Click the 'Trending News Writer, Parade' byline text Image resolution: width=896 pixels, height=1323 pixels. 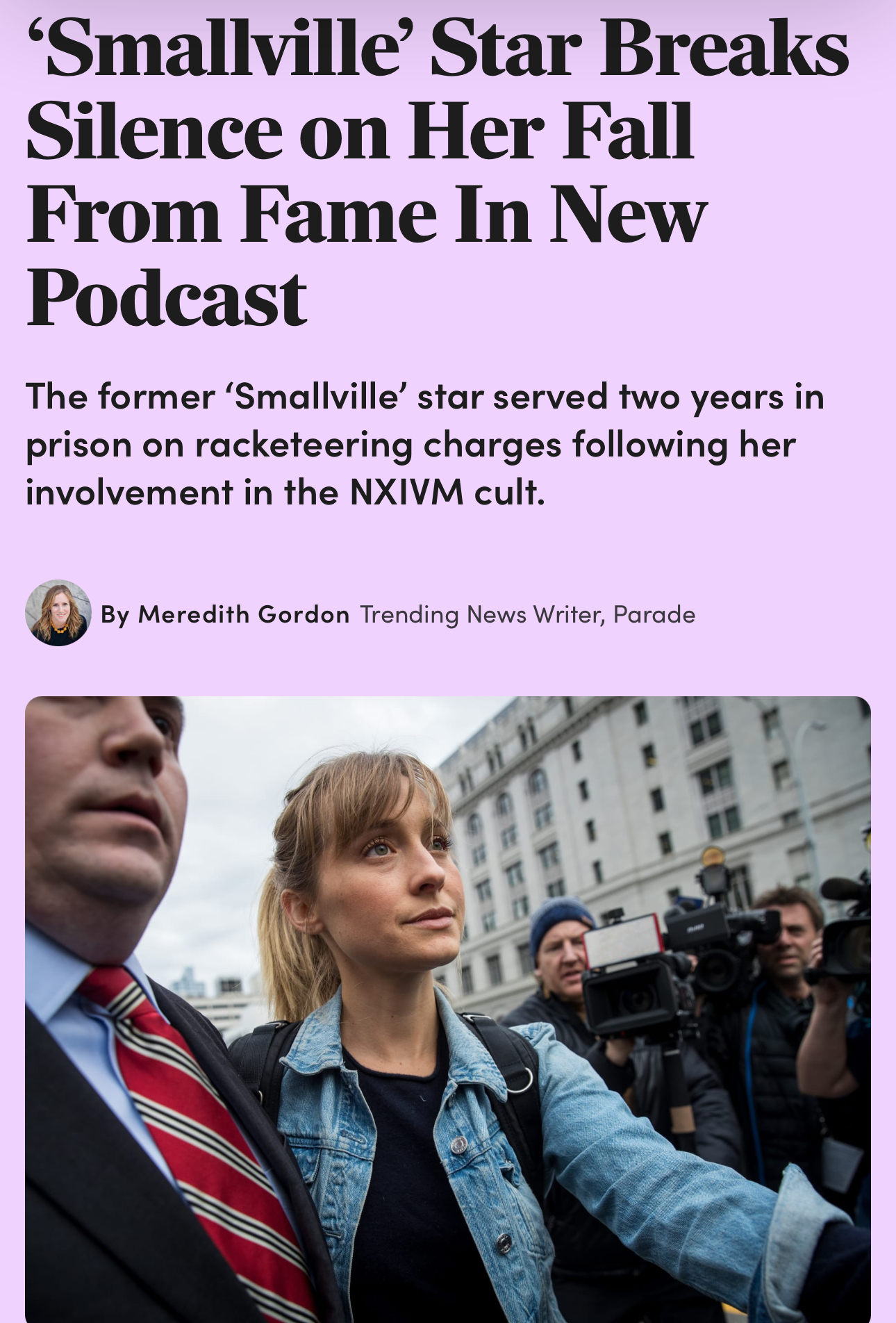pos(527,614)
